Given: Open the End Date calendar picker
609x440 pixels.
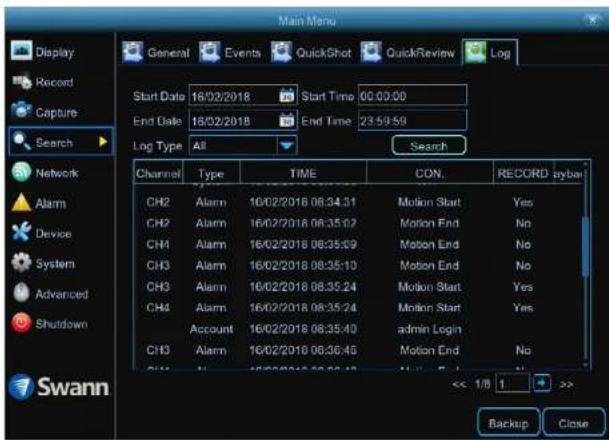Looking at the screenshot, I should (287, 120).
